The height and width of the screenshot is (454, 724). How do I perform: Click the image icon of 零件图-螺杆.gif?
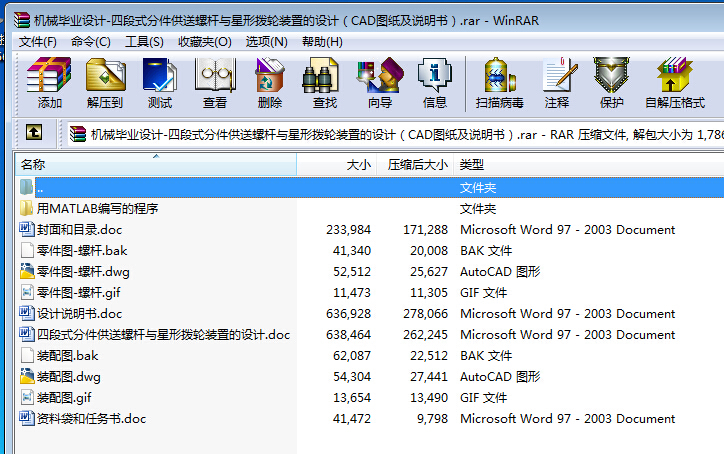[x=27, y=292]
